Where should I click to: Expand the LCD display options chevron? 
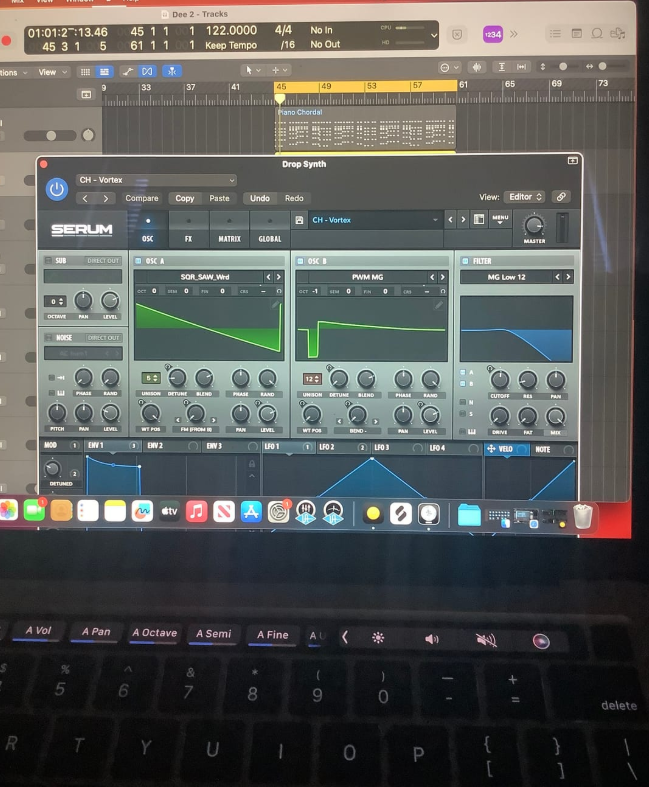tap(434, 36)
